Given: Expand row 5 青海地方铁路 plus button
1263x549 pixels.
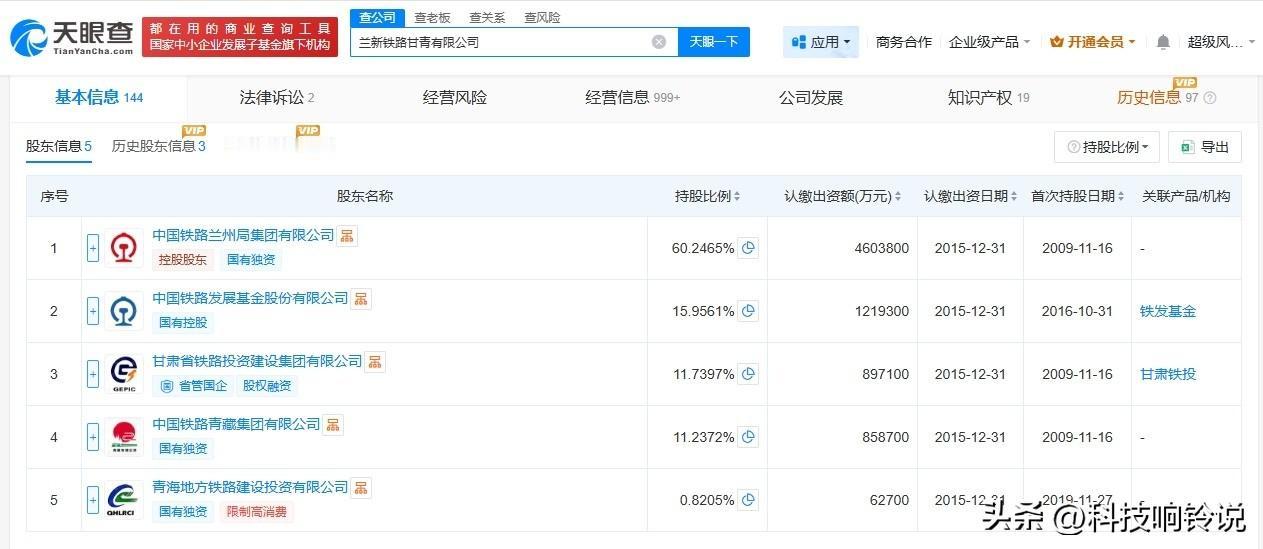Looking at the screenshot, I should tap(93, 500).
